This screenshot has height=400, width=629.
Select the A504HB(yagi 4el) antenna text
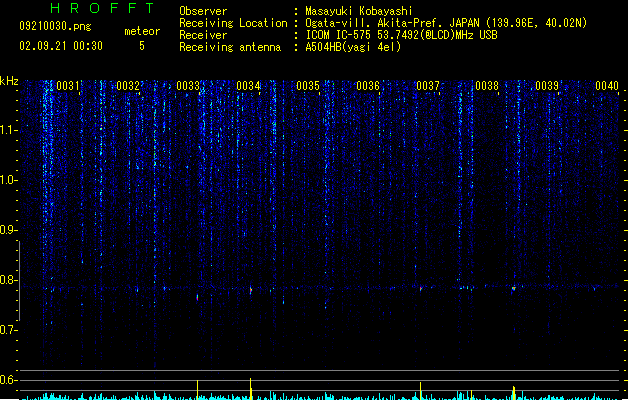pyautogui.click(x=353, y=47)
